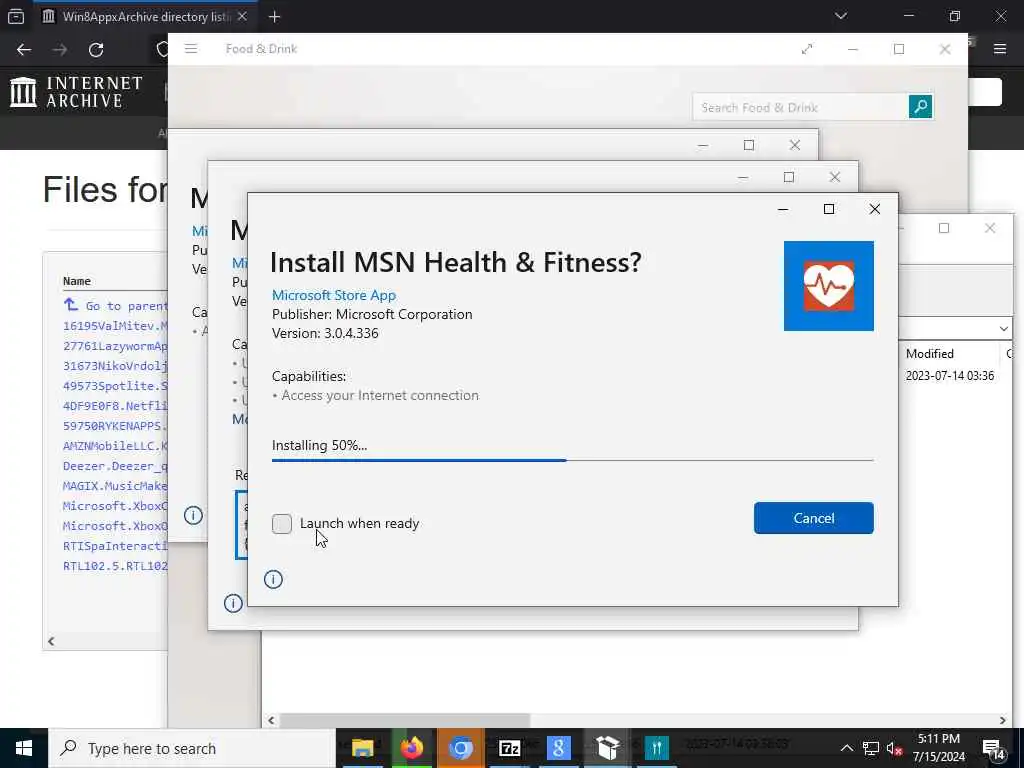Viewport: 1024px width, 768px height.
Task: Click the info icon in the middle installer window
Action: (233, 603)
